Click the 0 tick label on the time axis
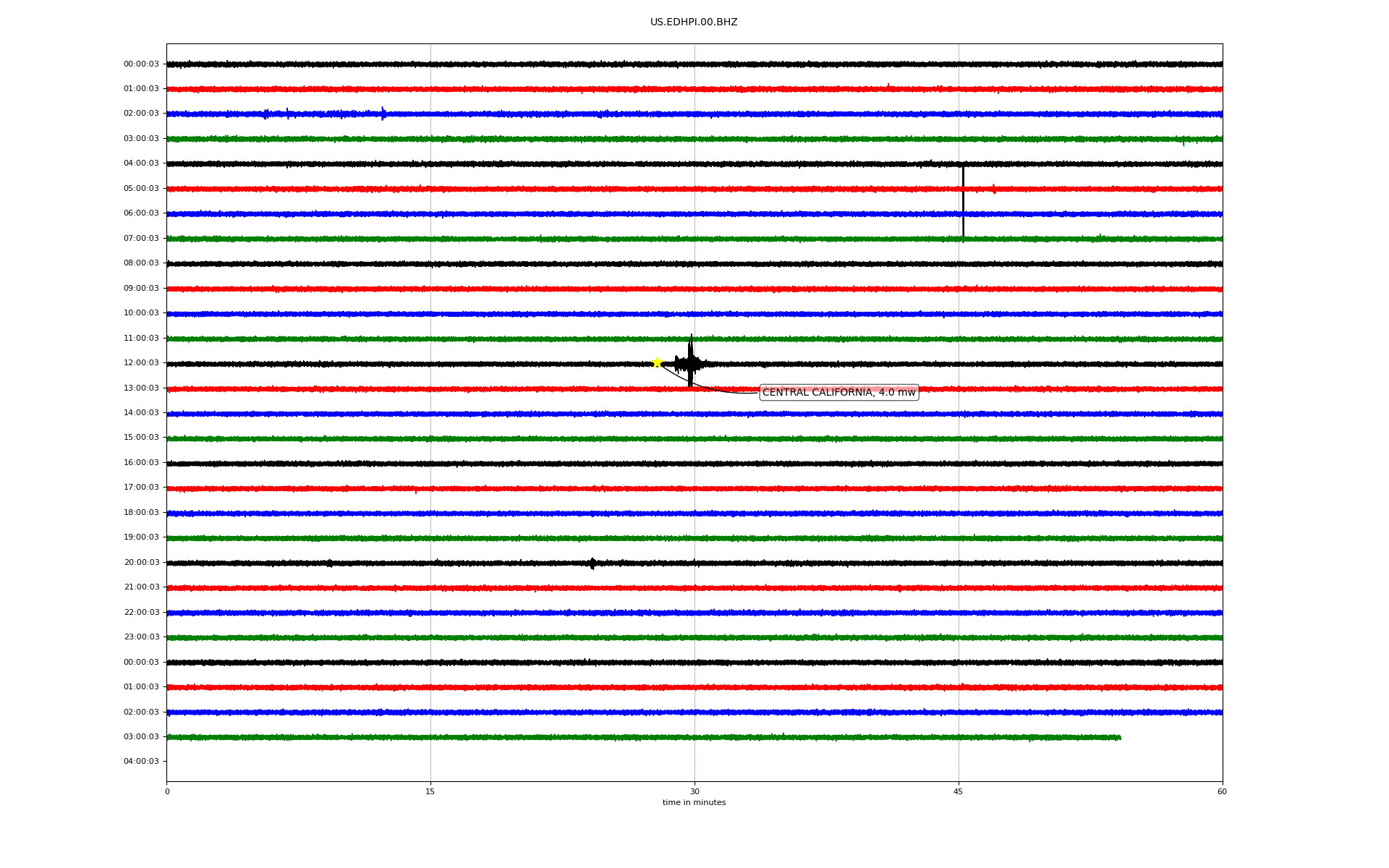Viewport: 1389px width, 868px height. coord(167,791)
